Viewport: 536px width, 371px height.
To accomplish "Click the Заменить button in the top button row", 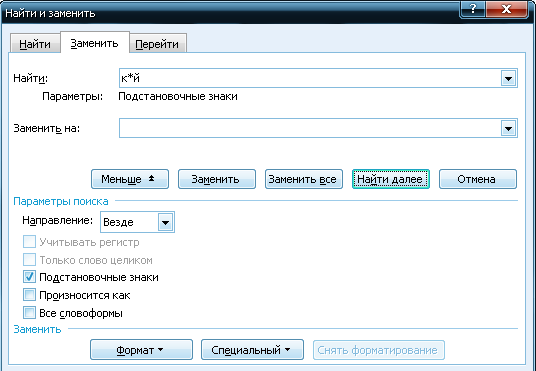I will click(217, 179).
